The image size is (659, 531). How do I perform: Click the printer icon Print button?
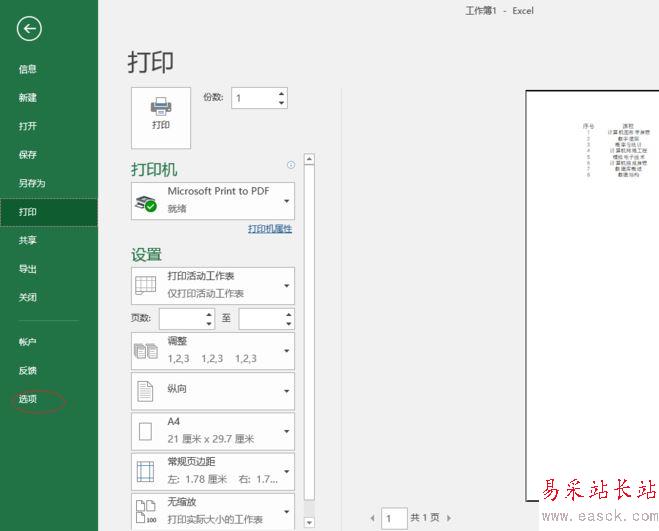(x=161, y=118)
